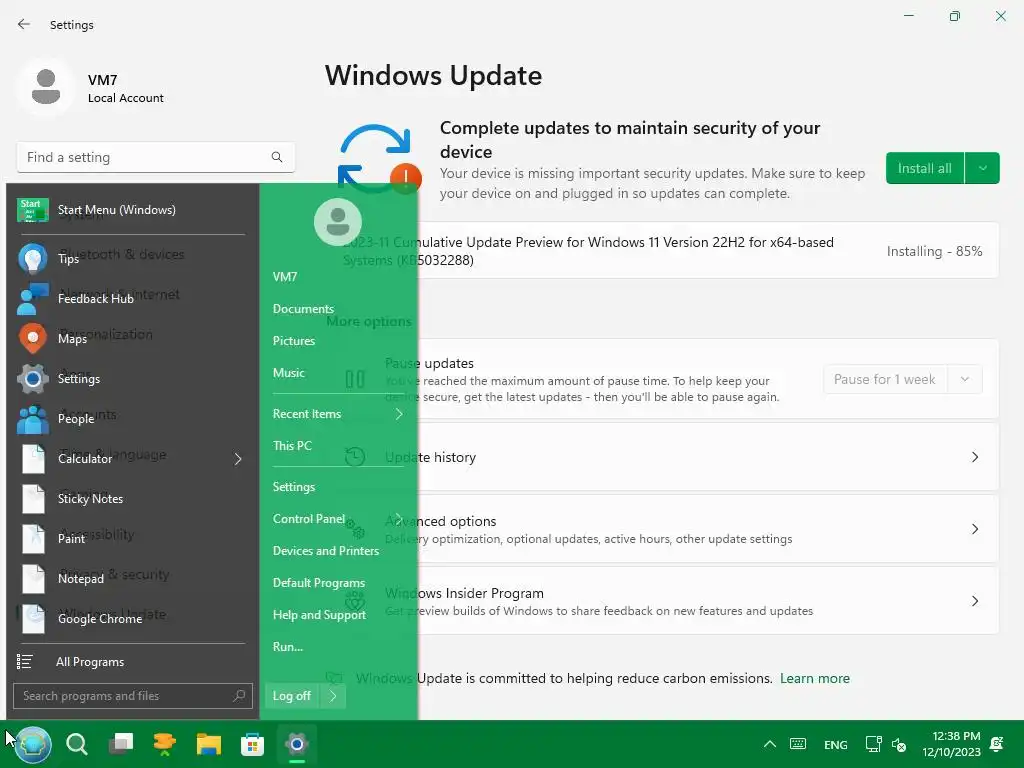This screenshot has width=1024, height=768.
Task: Open Install all dropdown arrow
Action: [x=982, y=168]
